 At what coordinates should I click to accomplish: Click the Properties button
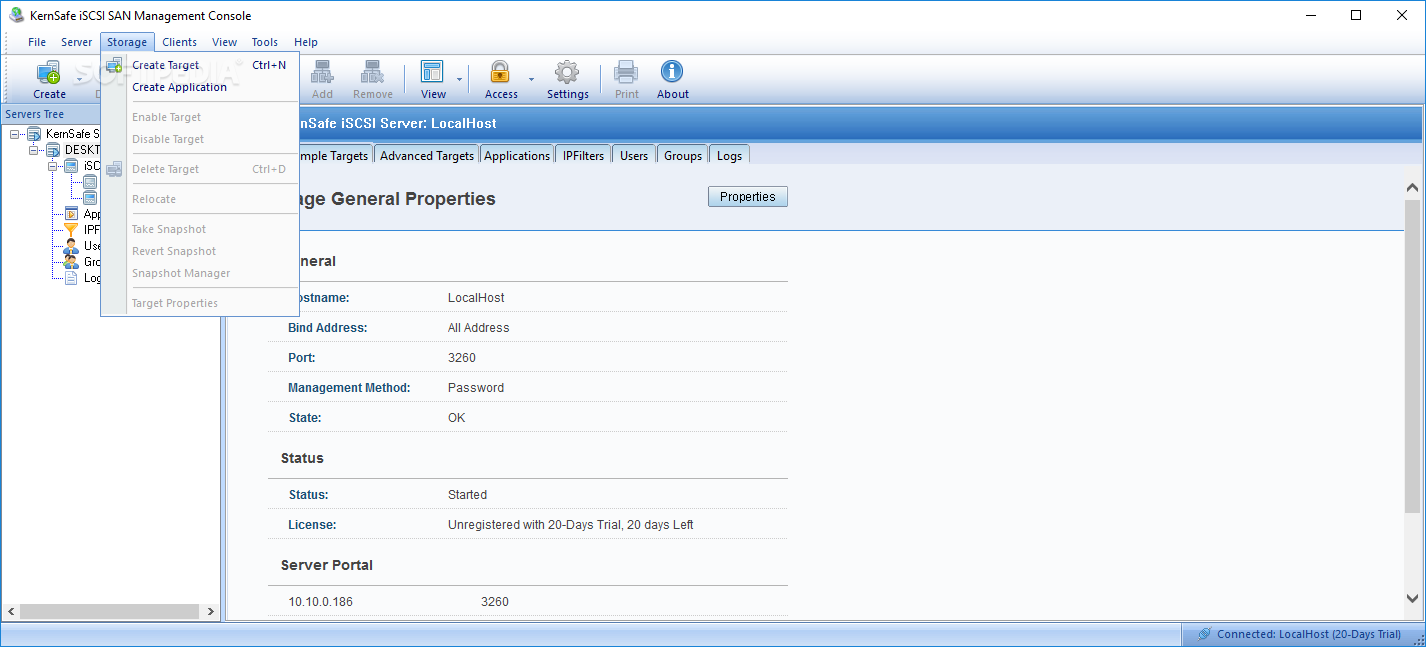click(748, 197)
